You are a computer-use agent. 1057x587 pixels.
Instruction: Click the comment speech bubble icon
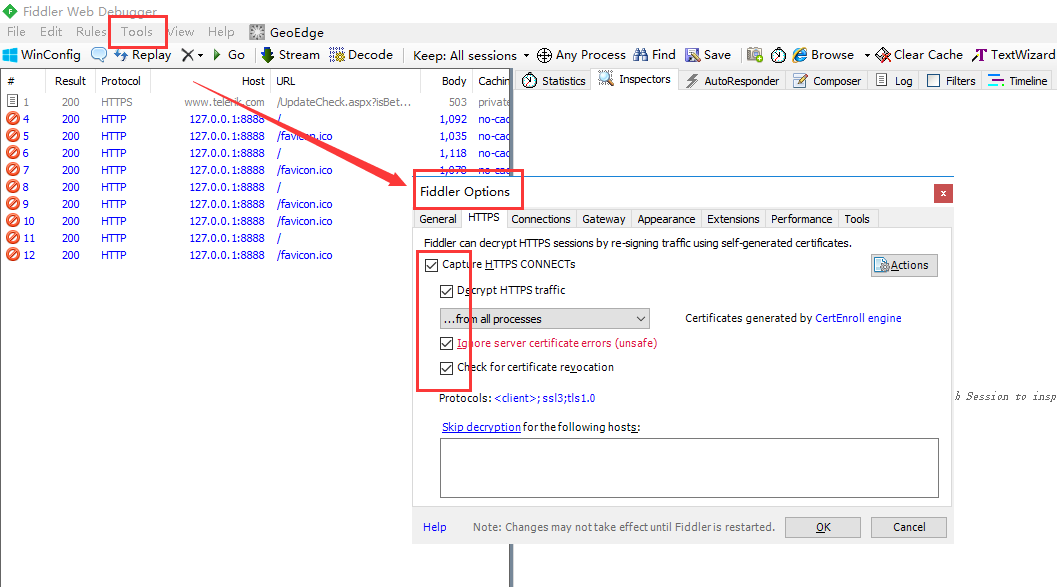pyautogui.click(x=99, y=55)
